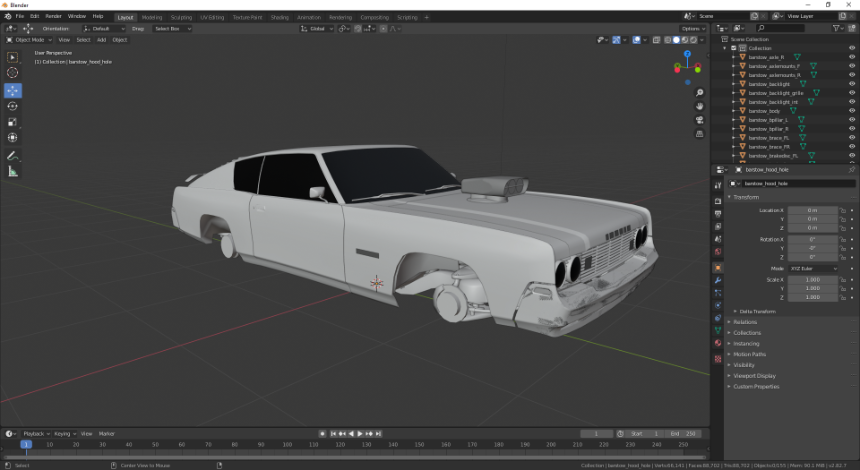
Task: Click the Location X value field
Action: tap(812, 210)
